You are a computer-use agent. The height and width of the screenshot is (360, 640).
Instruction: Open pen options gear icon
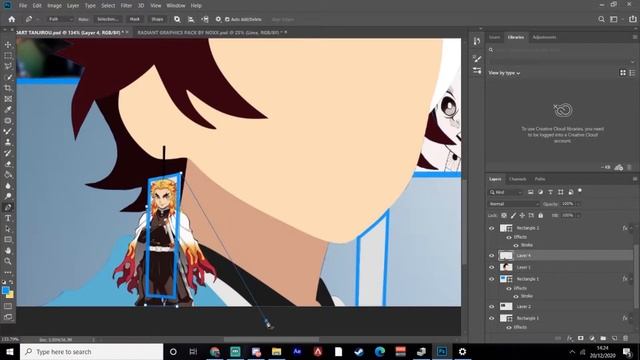[x=218, y=19]
